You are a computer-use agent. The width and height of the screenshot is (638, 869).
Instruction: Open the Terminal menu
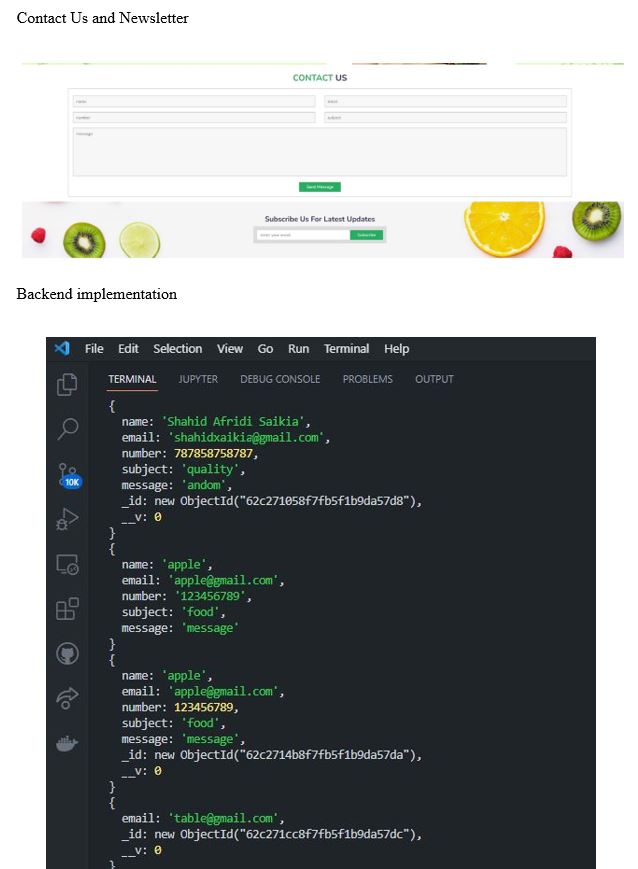point(346,349)
